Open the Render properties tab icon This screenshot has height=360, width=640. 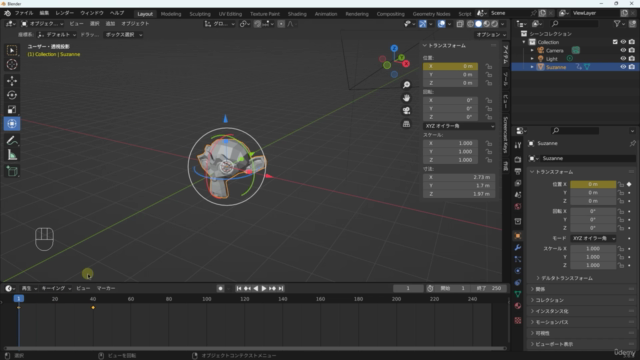point(518,159)
